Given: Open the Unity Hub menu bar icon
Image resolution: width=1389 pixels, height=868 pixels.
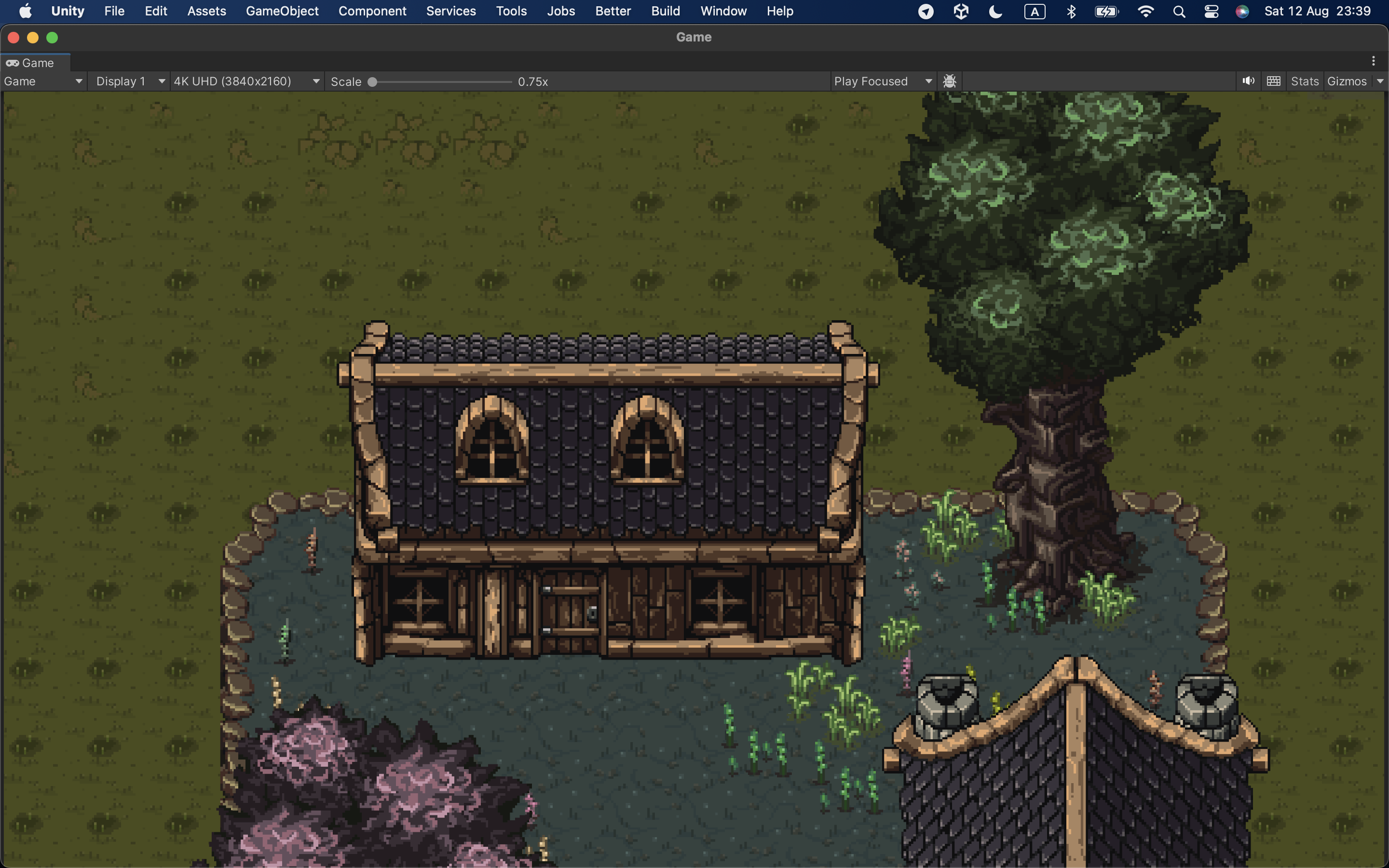Looking at the screenshot, I should pyautogui.click(x=961, y=11).
